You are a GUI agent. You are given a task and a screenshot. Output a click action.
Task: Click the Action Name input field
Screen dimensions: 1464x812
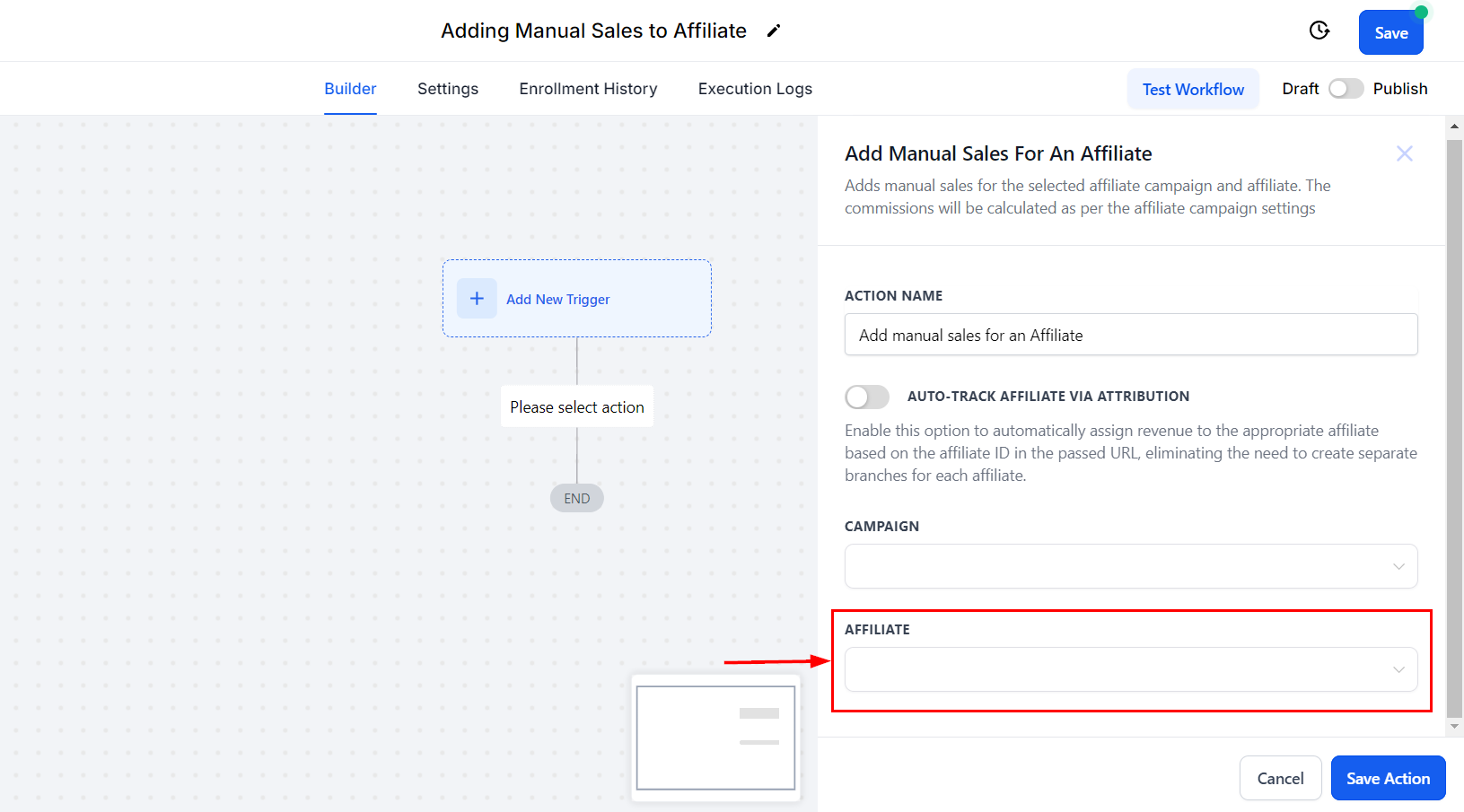point(1130,335)
